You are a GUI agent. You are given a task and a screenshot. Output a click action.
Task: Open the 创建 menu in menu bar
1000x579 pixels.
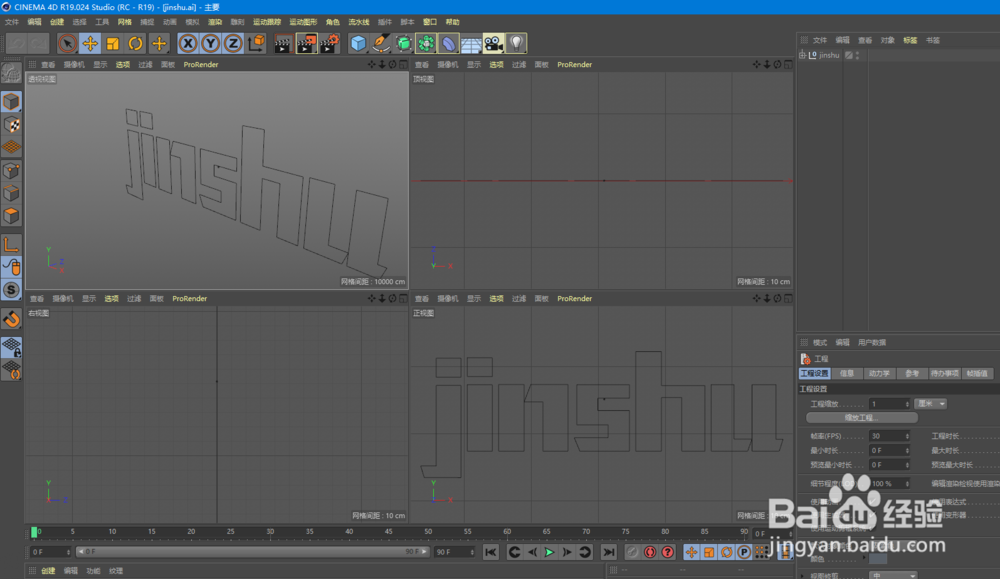(57, 22)
